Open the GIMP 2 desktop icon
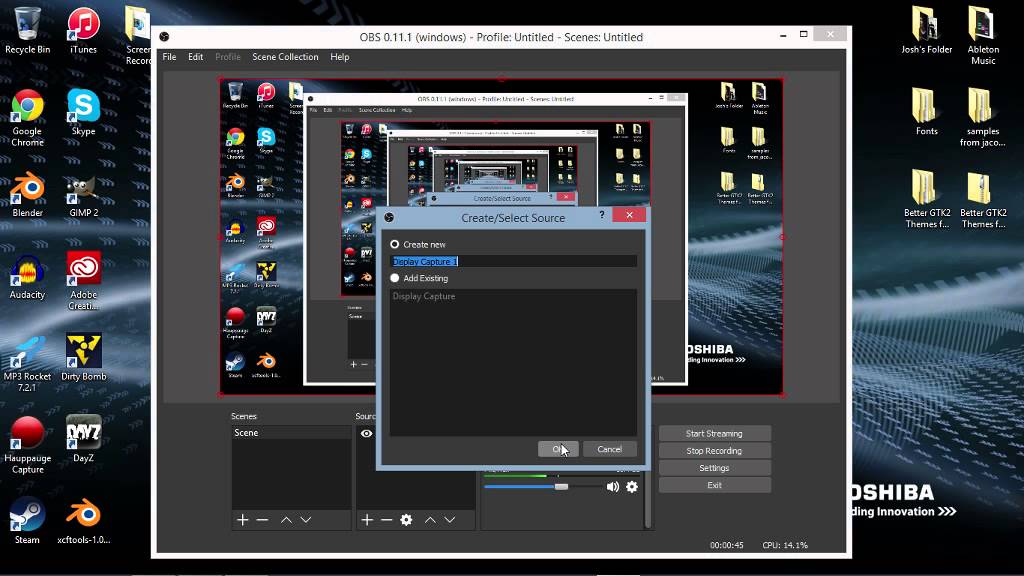Viewport: 1024px width, 576px height. point(84,194)
